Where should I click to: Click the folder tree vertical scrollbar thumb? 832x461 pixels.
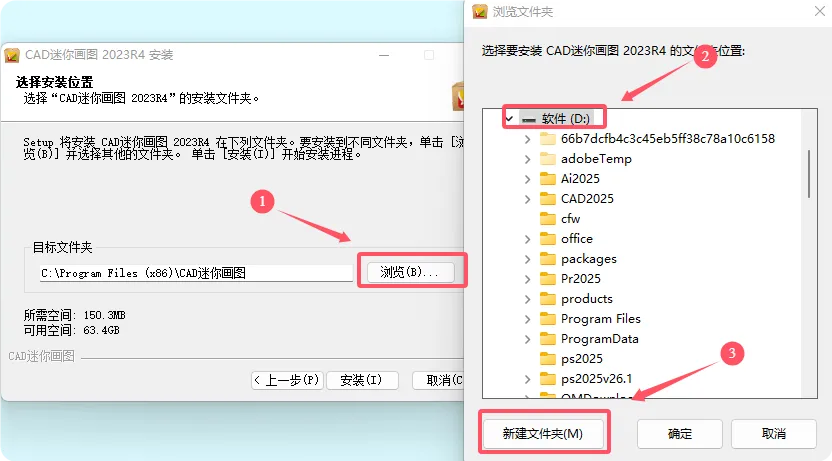[x=809, y=173]
